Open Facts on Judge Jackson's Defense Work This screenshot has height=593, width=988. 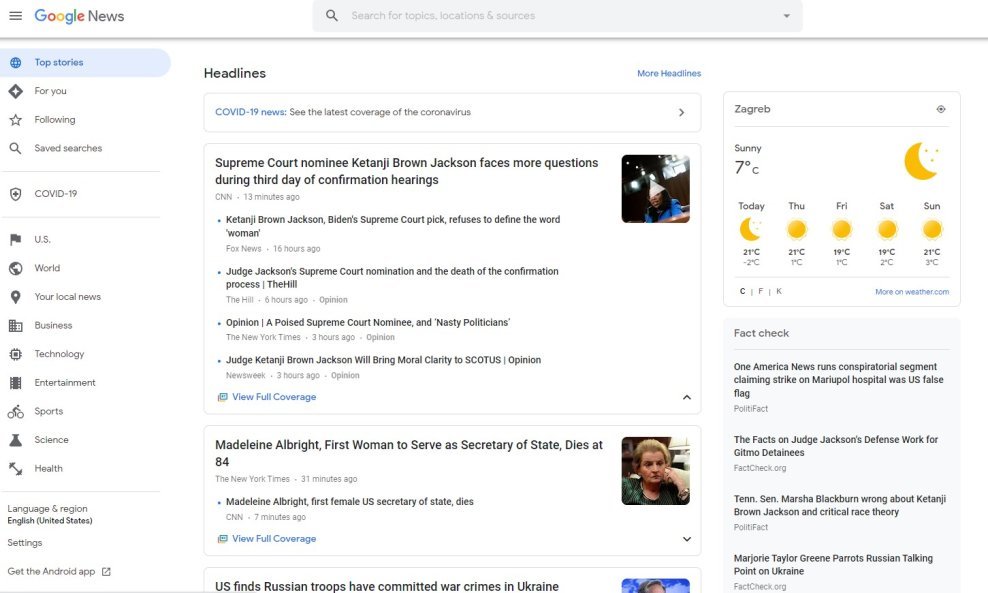click(x=836, y=446)
